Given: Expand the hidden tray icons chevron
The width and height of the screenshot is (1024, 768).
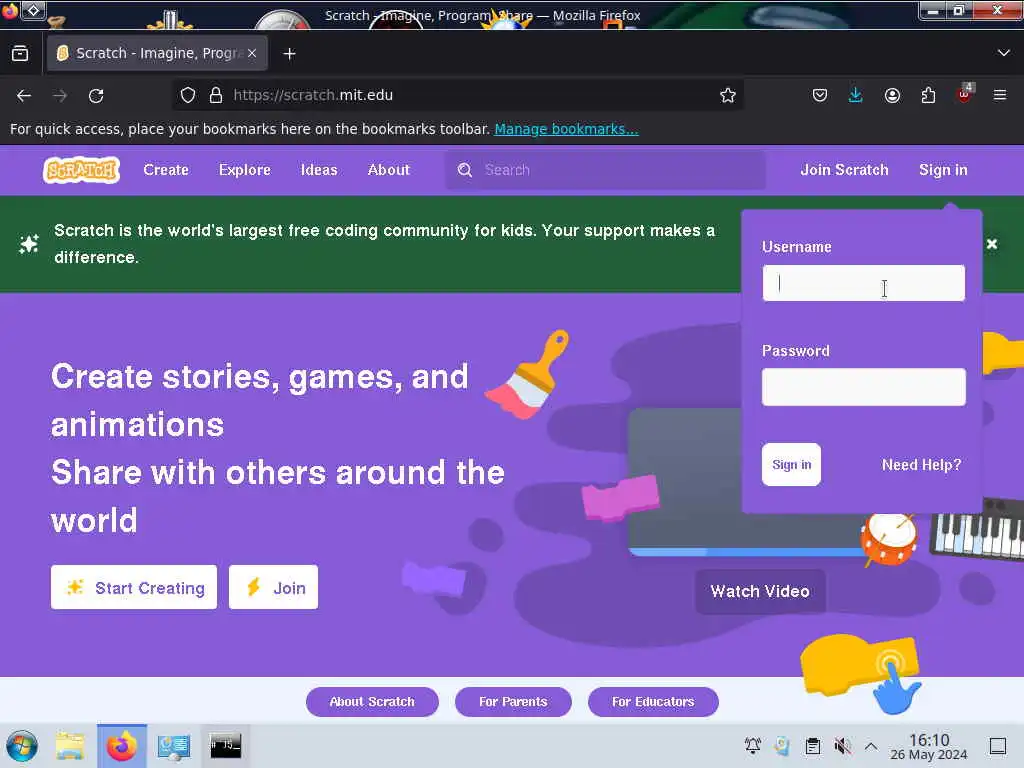Looking at the screenshot, I should pos(871,745).
